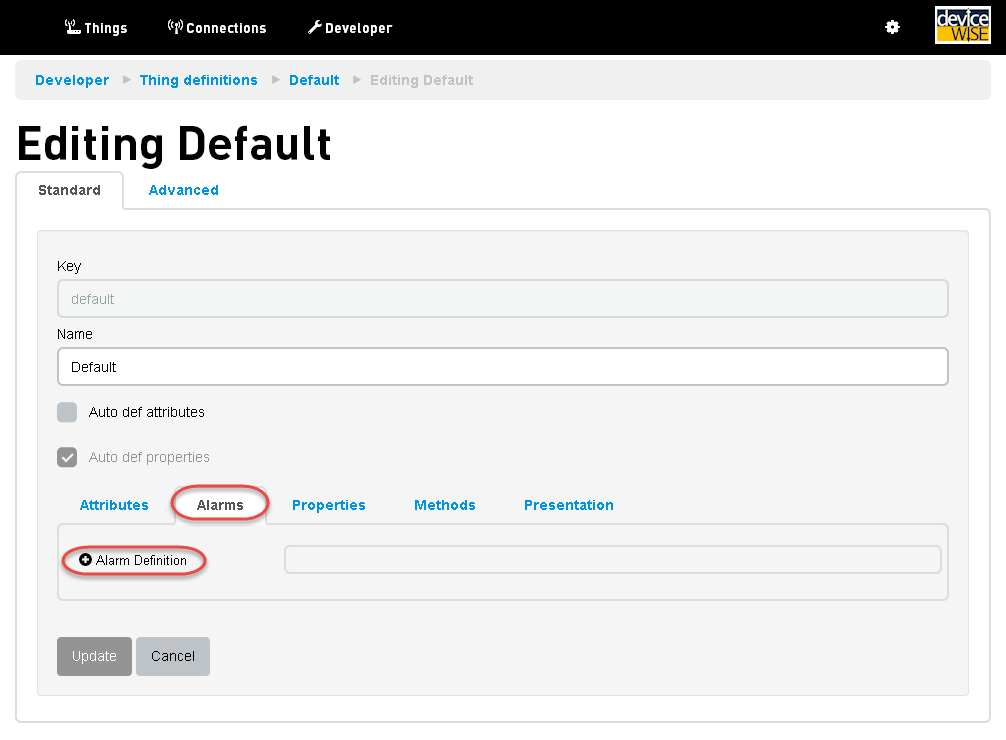Go to the Methods tab

tap(444, 505)
